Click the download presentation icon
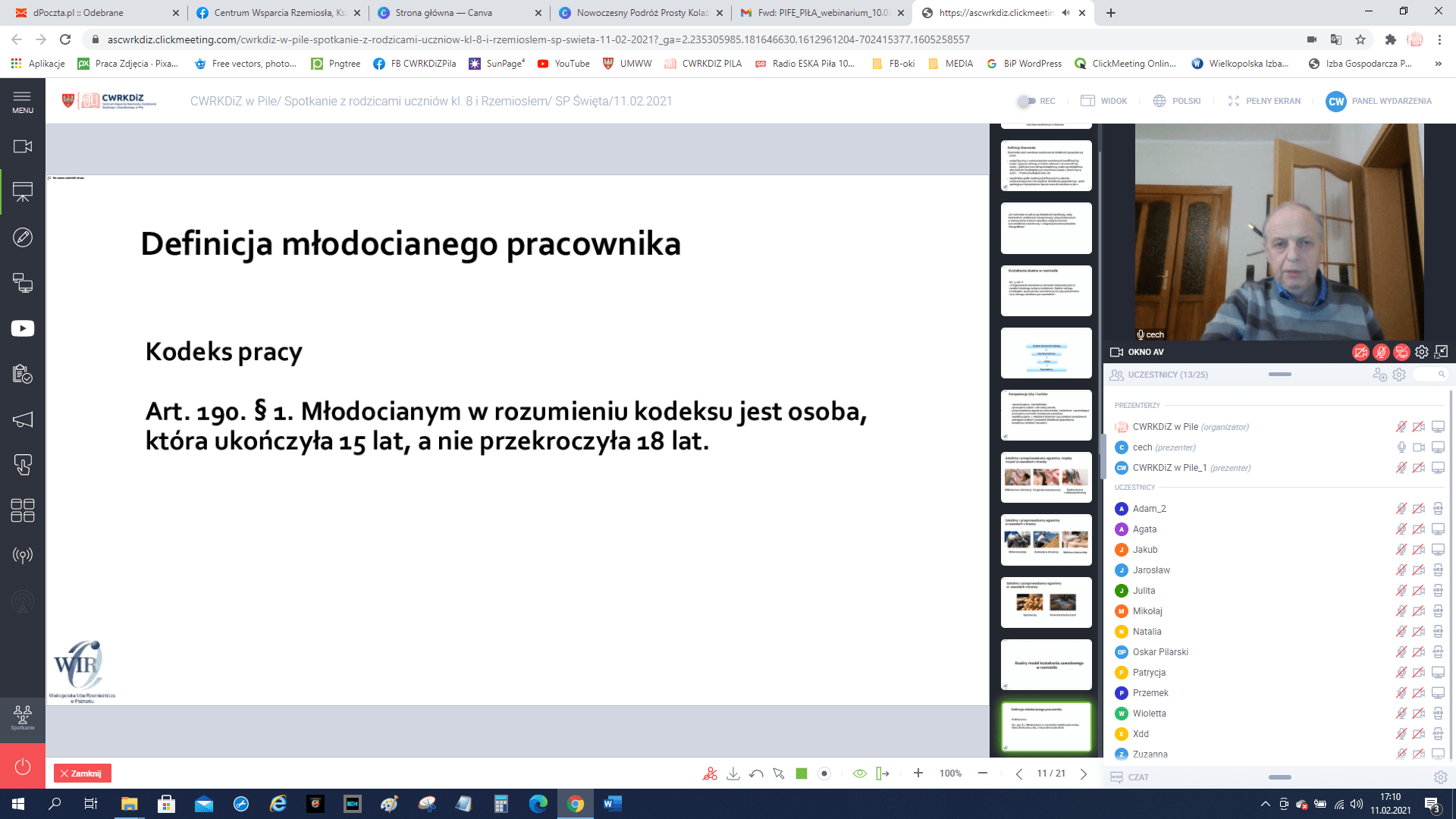 coord(733,773)
